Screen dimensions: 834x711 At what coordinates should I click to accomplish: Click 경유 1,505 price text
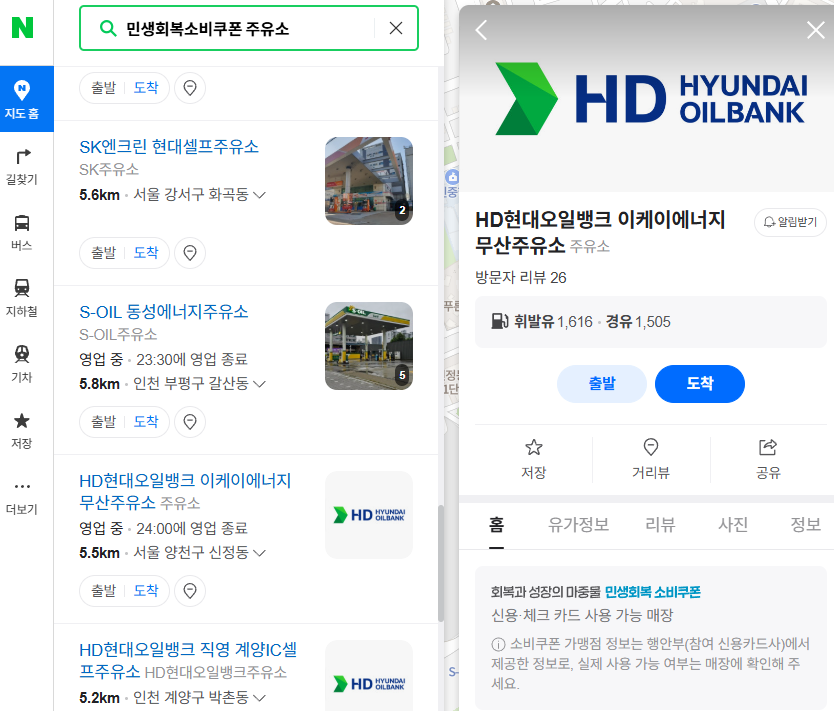pyautogui.click(x=638, y=322)
